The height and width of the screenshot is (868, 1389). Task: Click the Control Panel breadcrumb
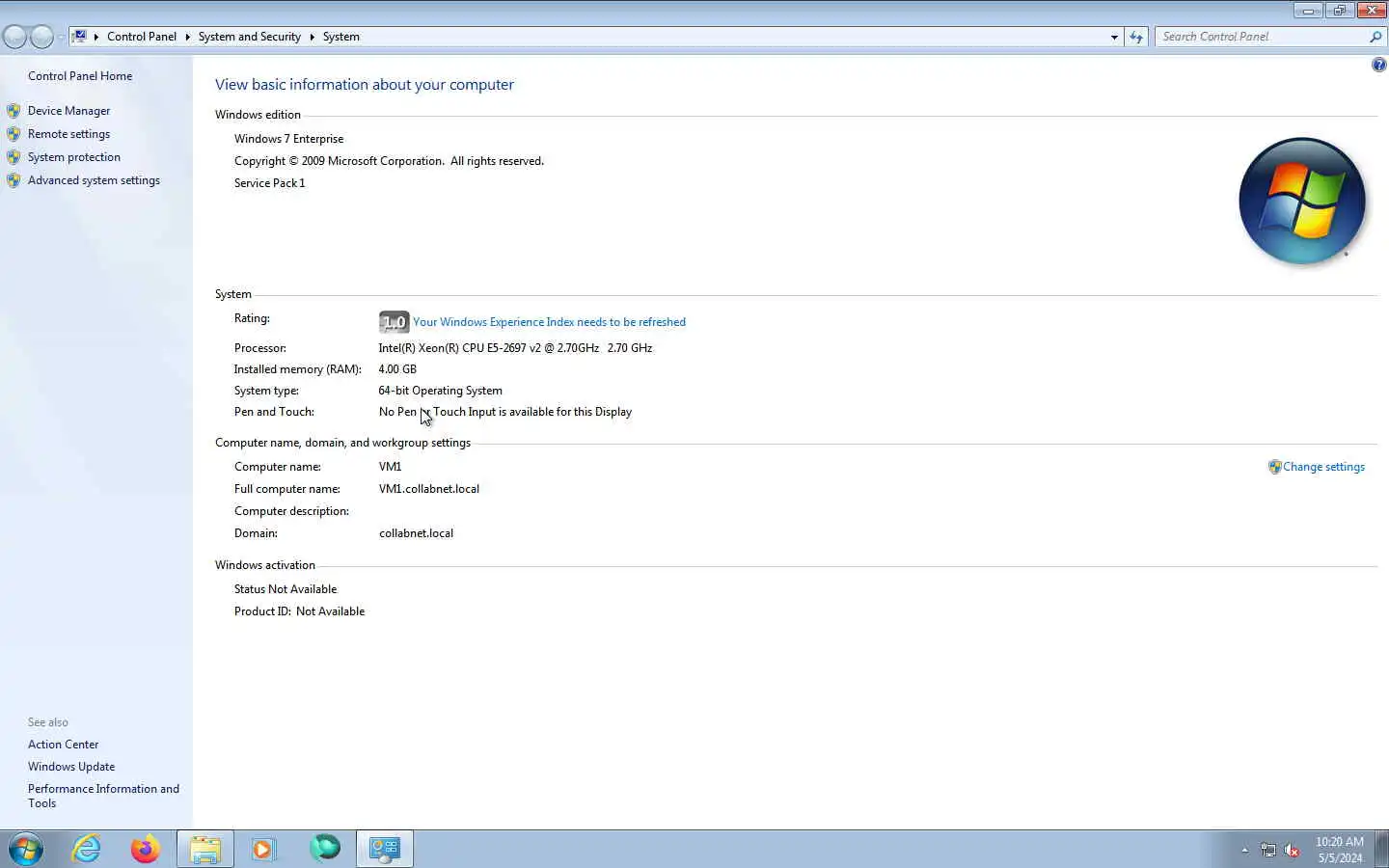coord(141,37)
